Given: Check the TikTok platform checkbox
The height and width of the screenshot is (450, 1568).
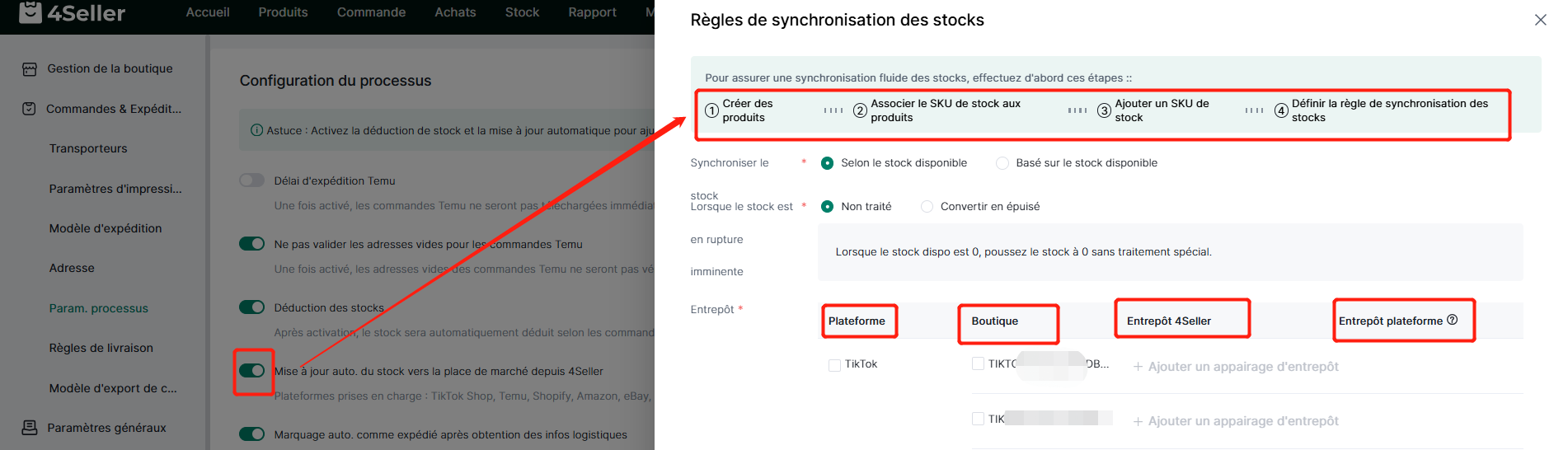Looking at the screenshot, I should (x=834, y=364).
